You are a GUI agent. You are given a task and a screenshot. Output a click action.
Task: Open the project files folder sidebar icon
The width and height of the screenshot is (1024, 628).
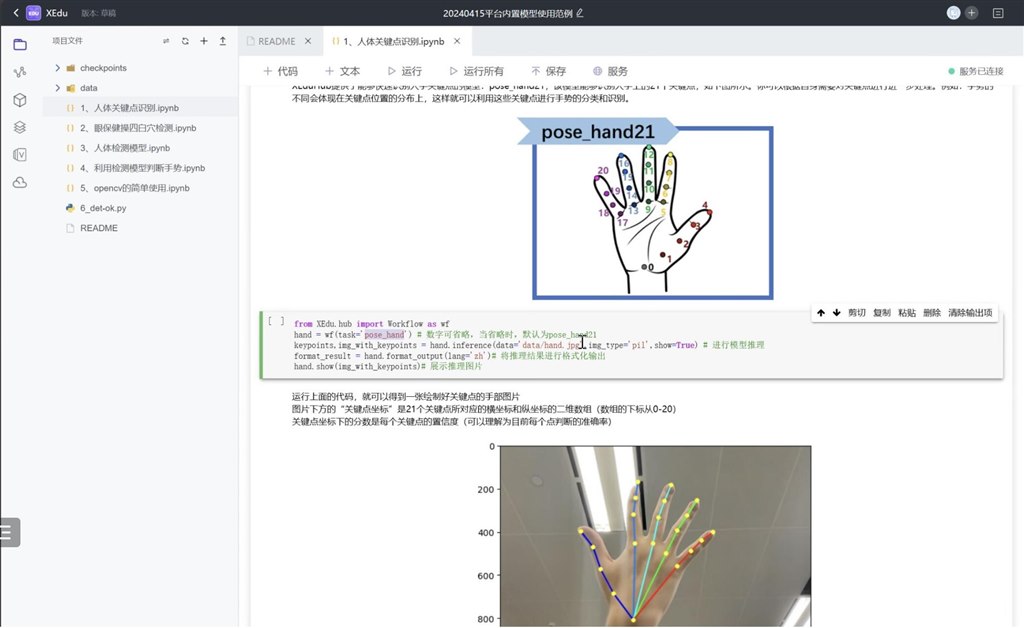pyautogui.click(x=20, y=44)
